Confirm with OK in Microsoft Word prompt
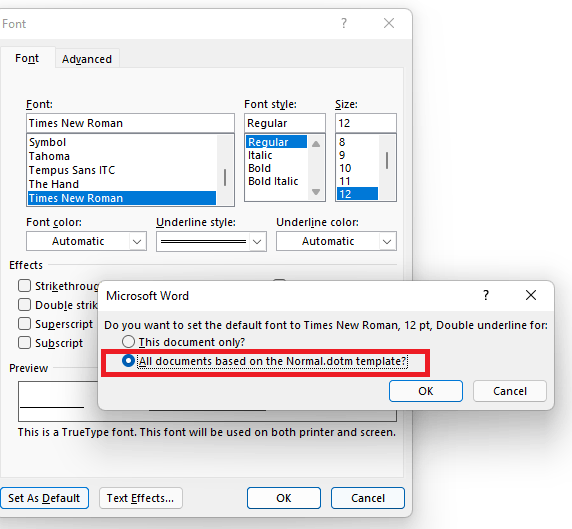The width and height of the screenshot is (572, 529). click(x=426, y=391)
